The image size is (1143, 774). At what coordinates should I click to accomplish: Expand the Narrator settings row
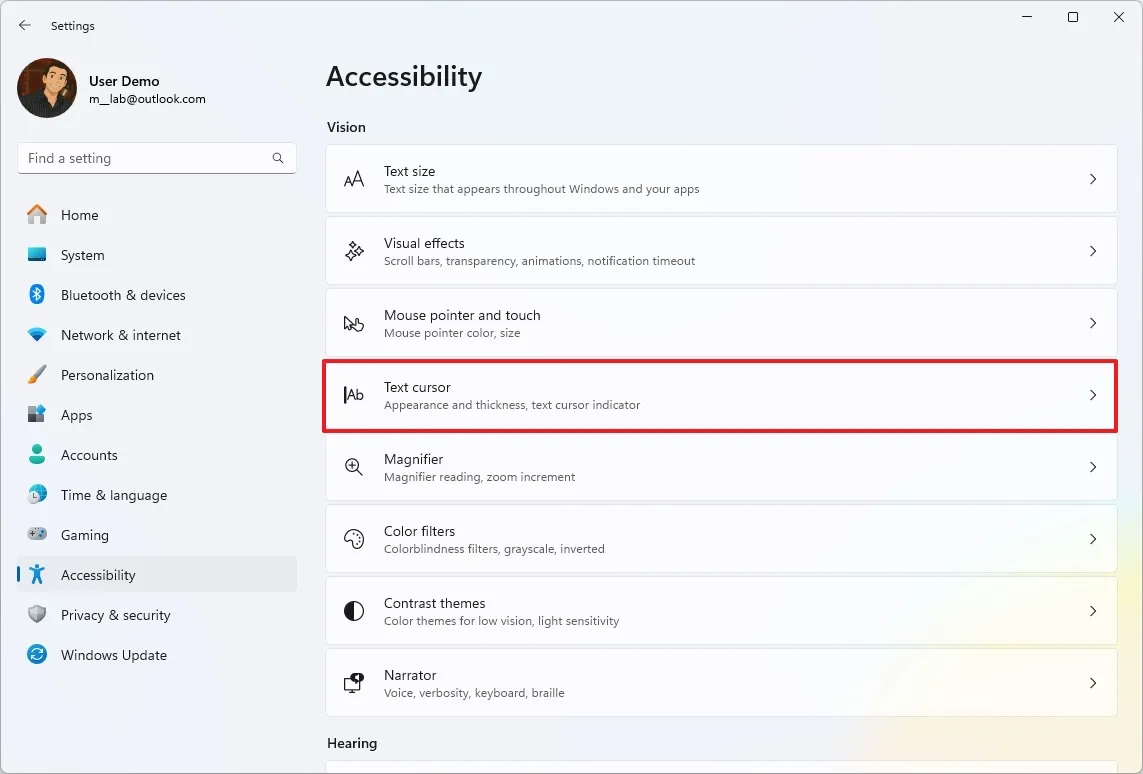point(1092,683)
